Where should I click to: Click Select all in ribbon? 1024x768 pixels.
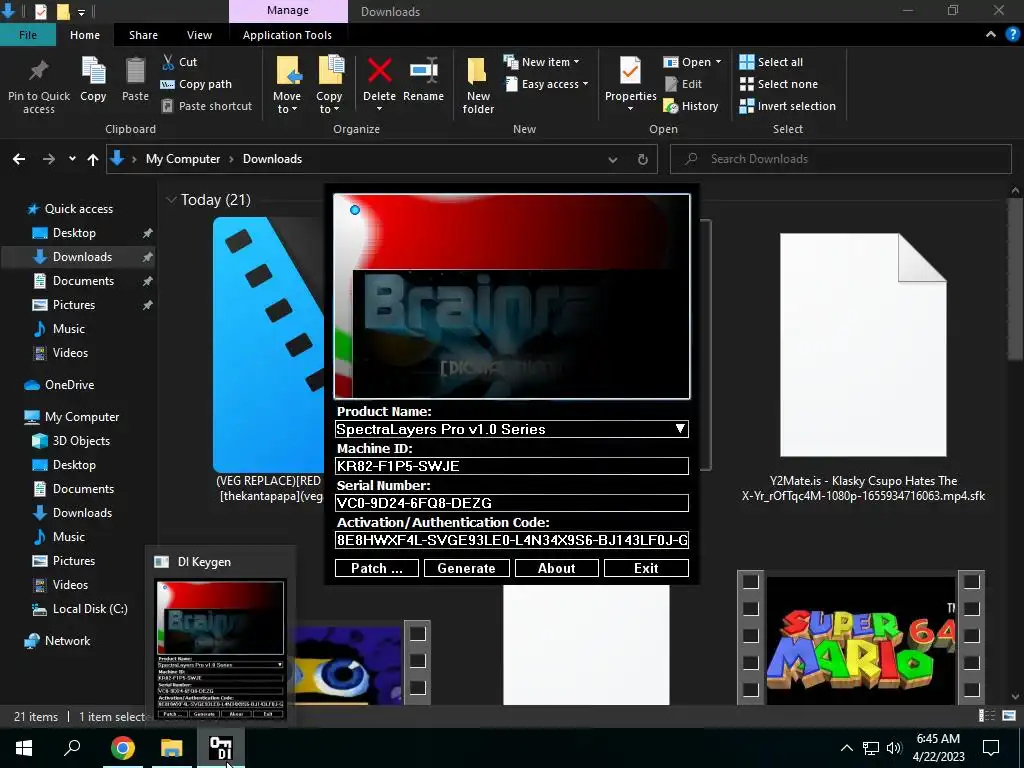tap(771, 62)
